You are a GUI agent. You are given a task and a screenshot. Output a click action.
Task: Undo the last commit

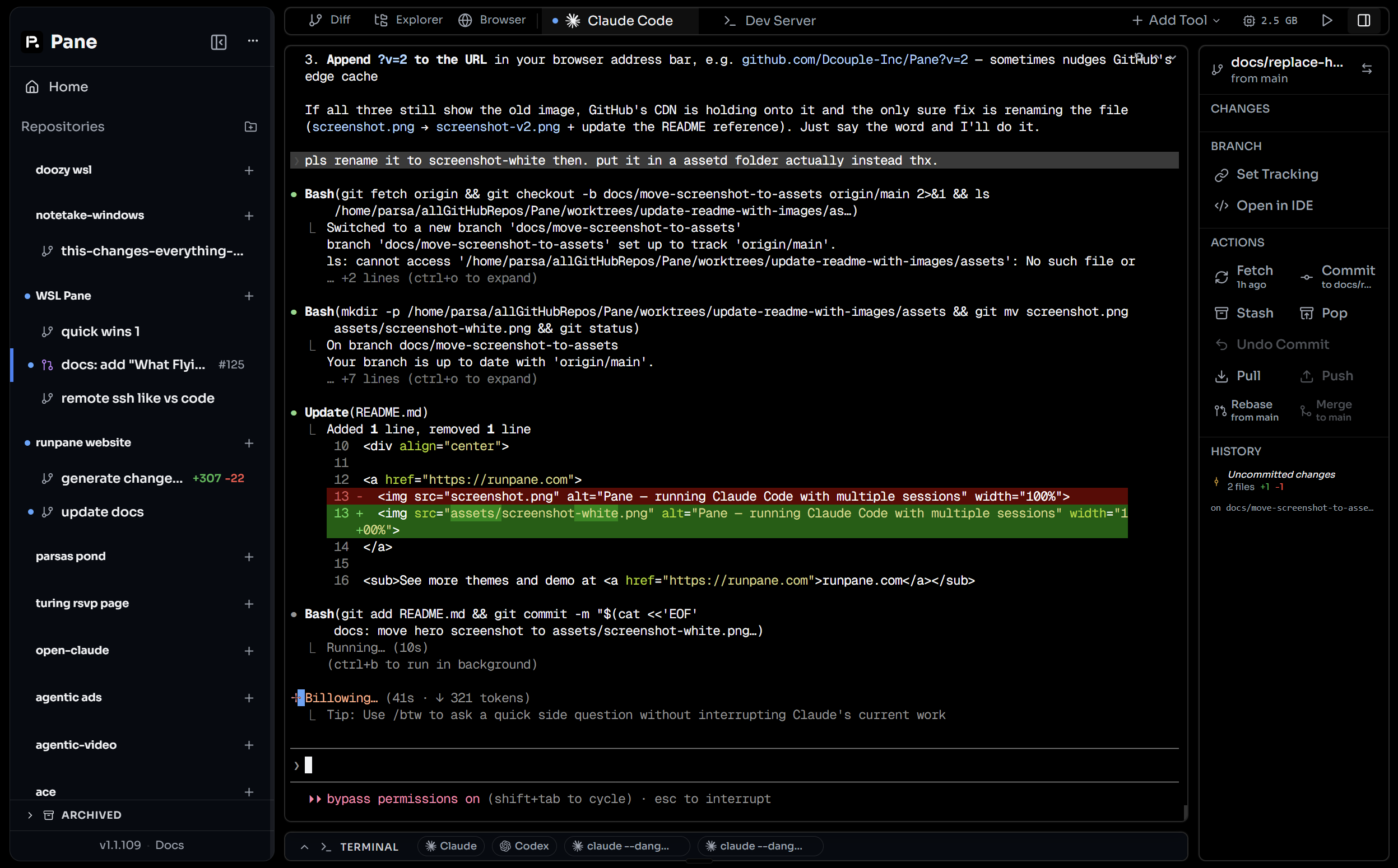(x=1271, y=344)
